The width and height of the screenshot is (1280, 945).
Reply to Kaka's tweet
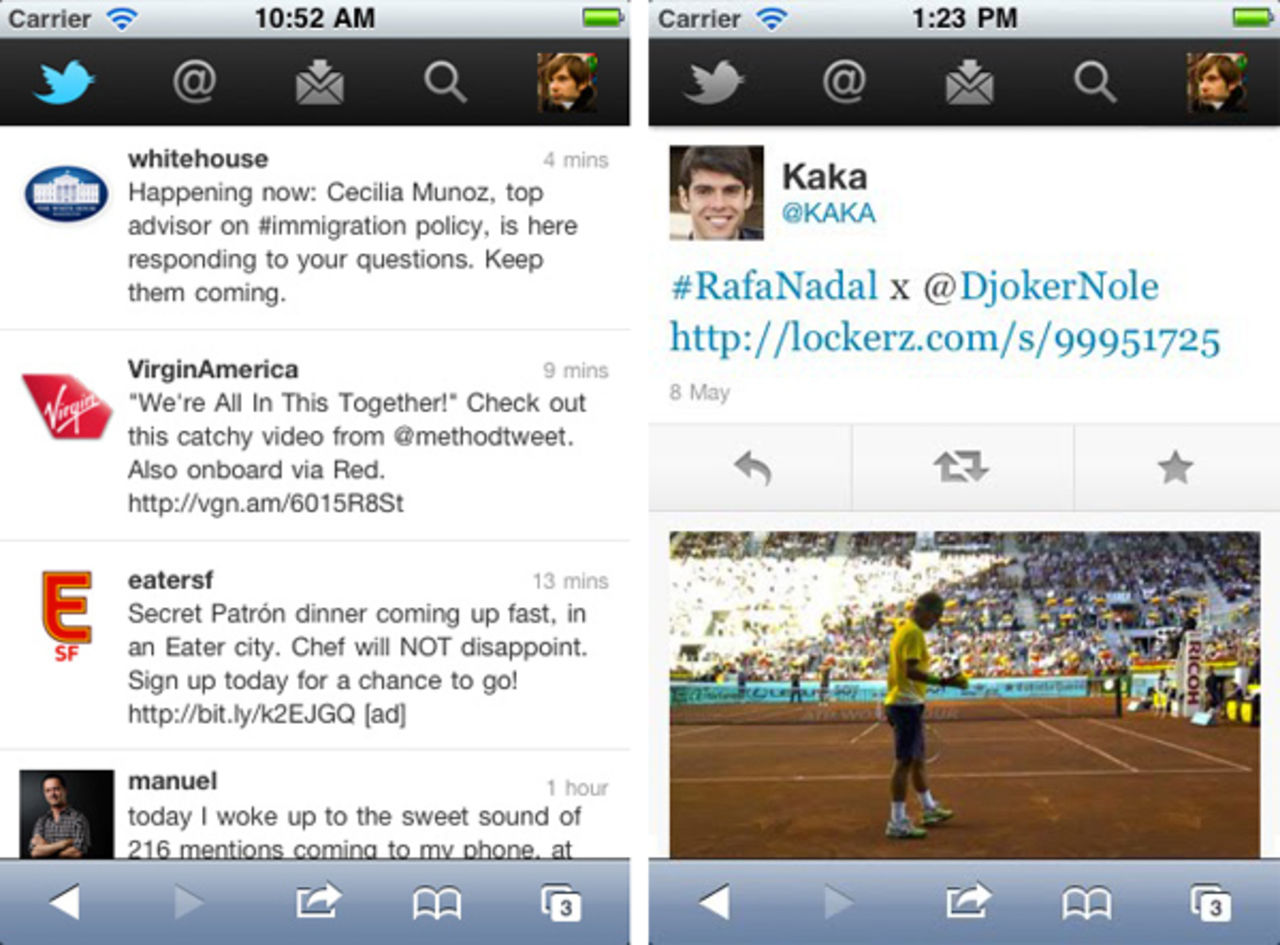point(752,467)
